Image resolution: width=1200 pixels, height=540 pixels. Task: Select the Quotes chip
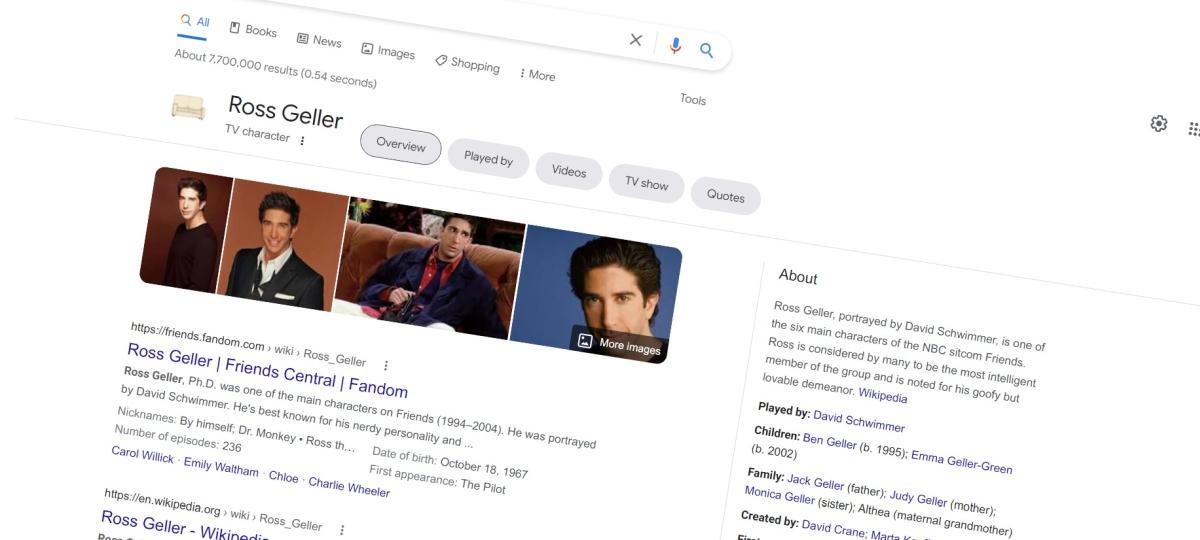point(725,195)
